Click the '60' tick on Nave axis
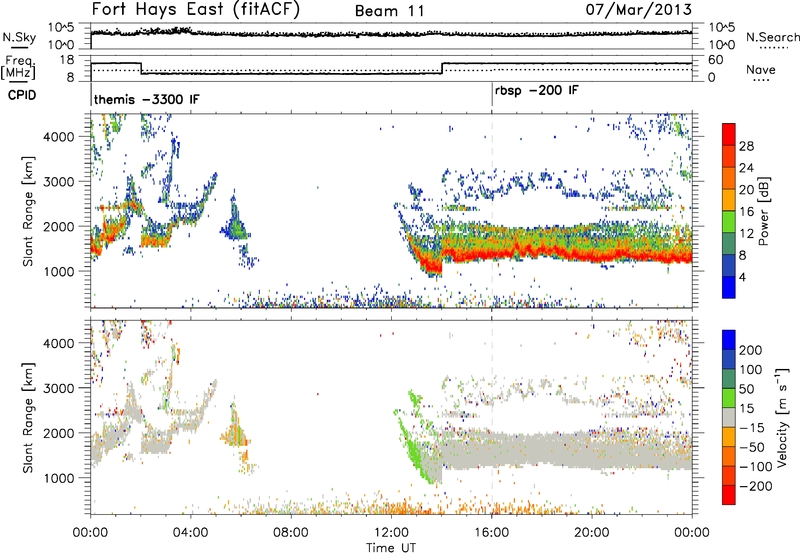 click(715, 60)
